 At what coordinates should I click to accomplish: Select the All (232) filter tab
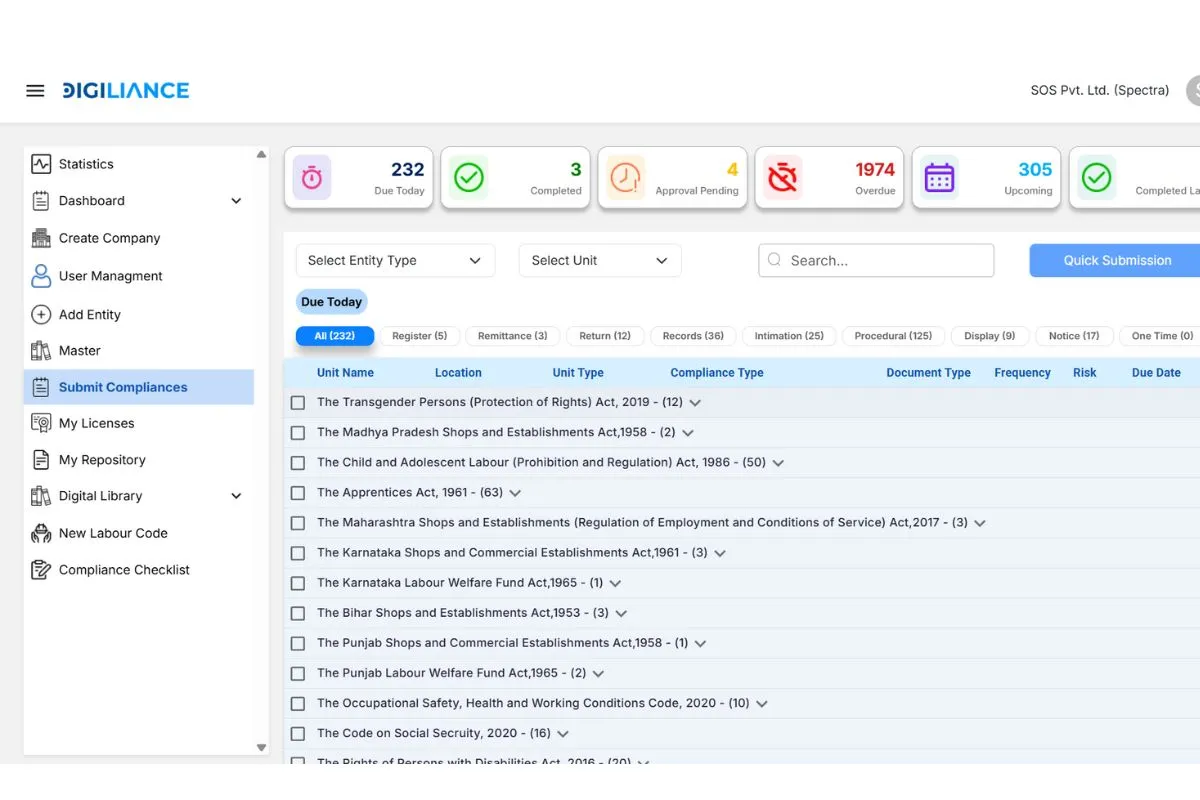tap(335, 336)
